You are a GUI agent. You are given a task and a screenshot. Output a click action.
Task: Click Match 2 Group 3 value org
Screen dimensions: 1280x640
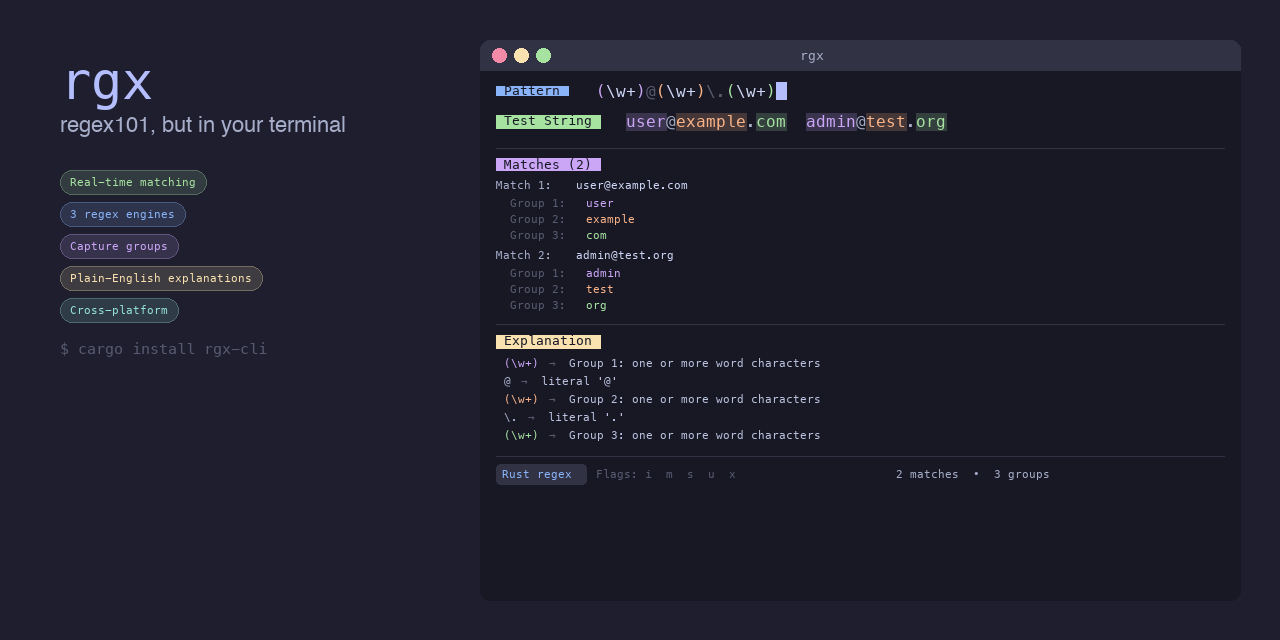point(596,305)
